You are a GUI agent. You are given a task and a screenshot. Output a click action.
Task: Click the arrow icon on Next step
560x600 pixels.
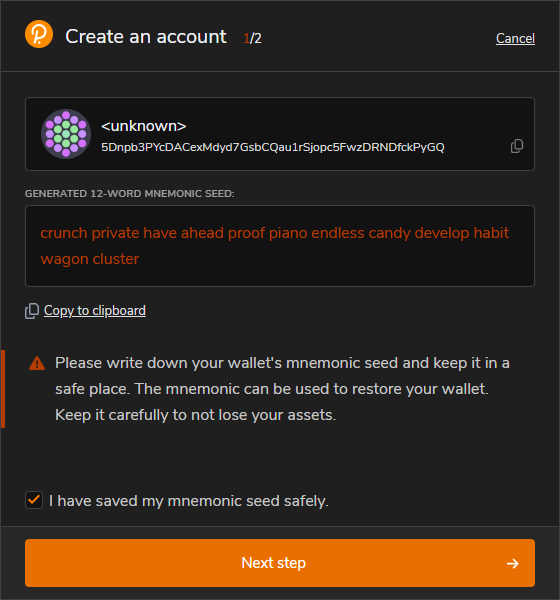[513, 563]
